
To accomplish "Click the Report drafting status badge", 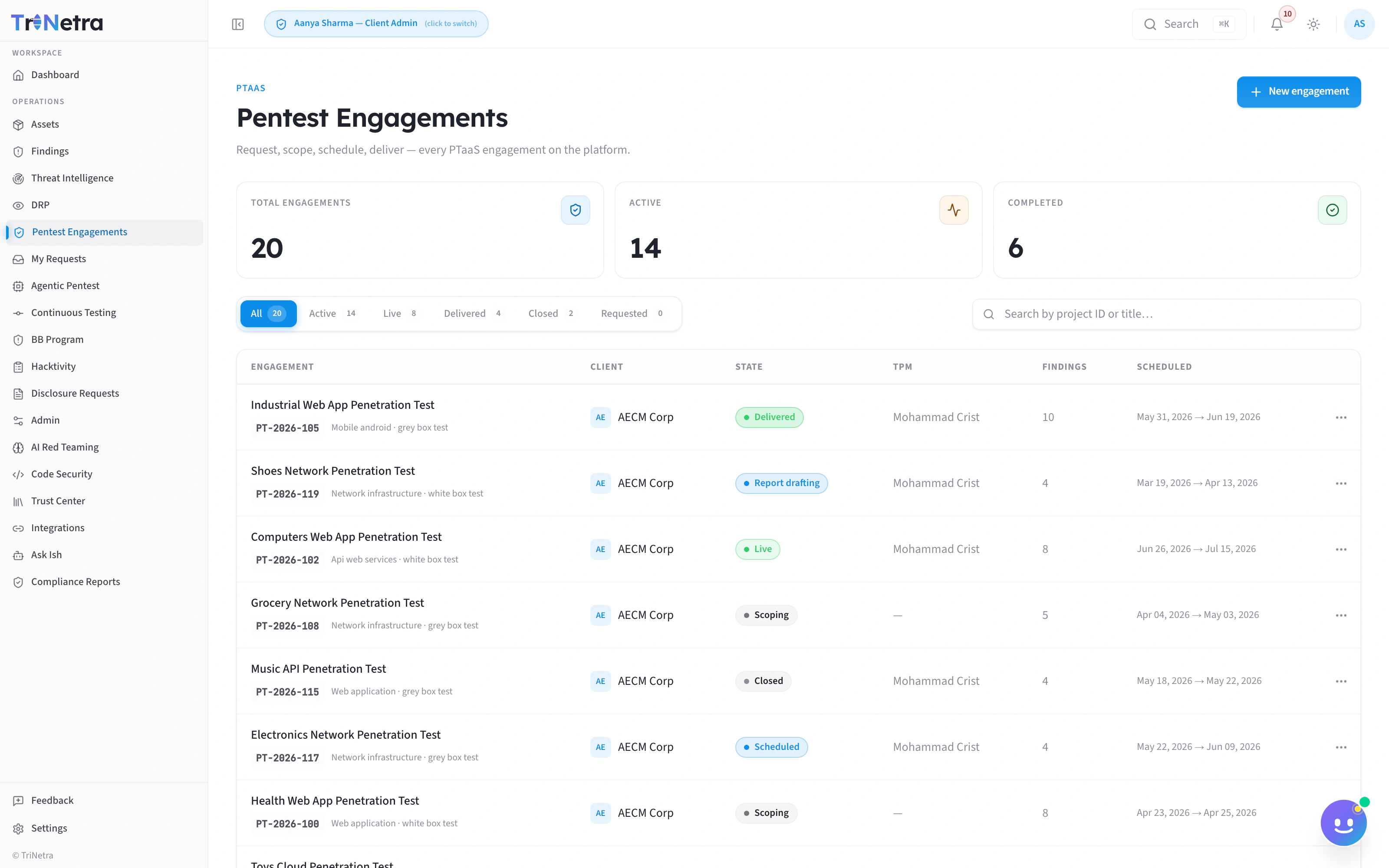I will coord(781,483).
